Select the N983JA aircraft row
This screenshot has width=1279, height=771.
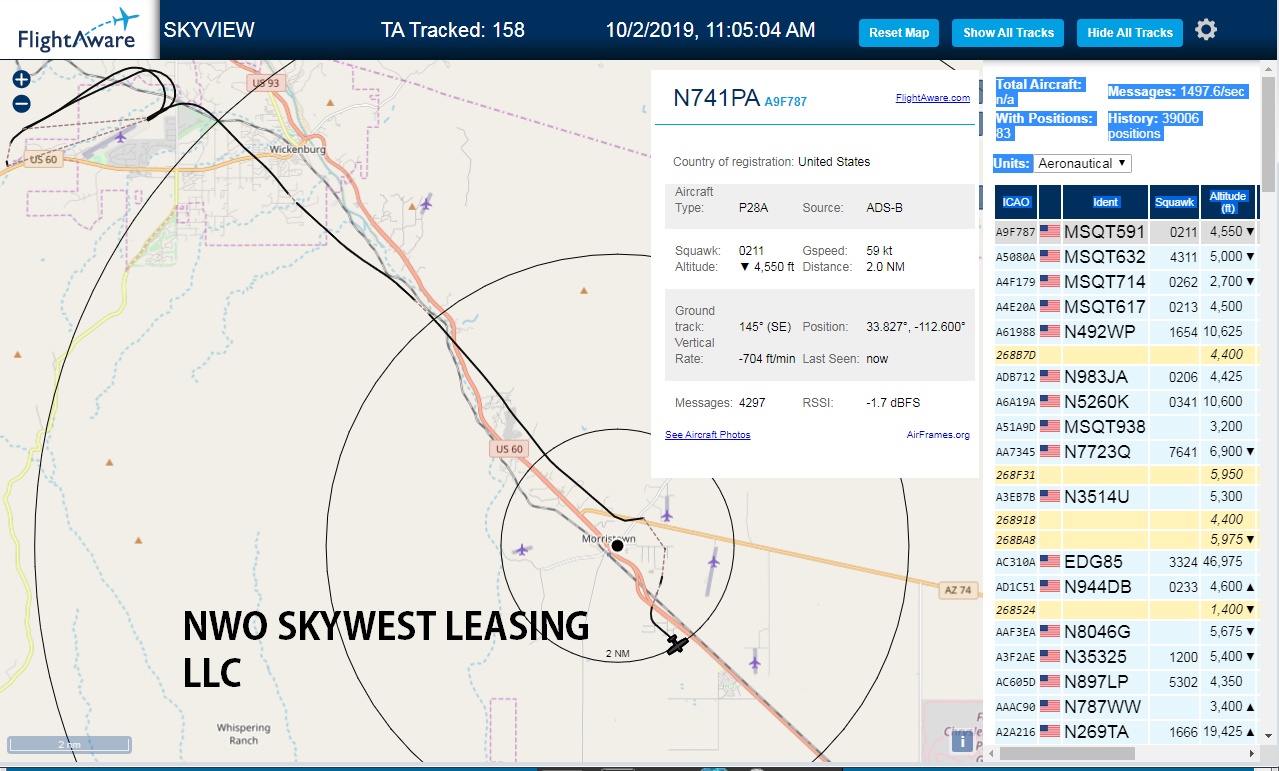1125,377
